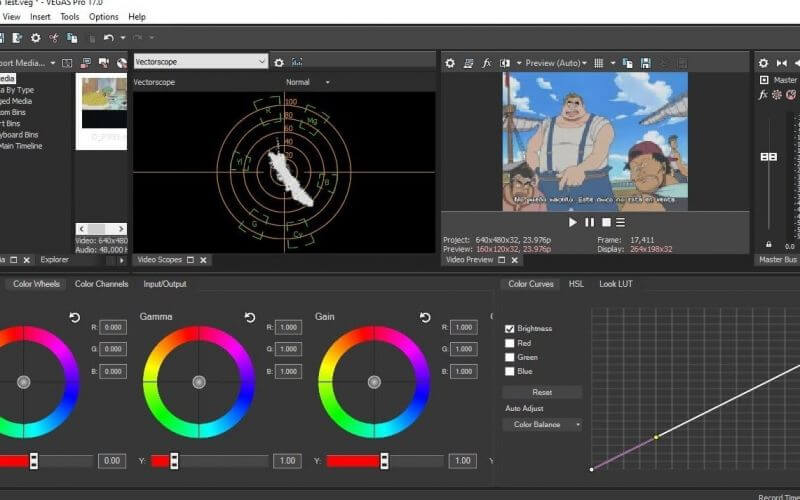The image size is (800, 500).
Task: Toggle the overlays grid icon in preview
Action: (598, 63)
